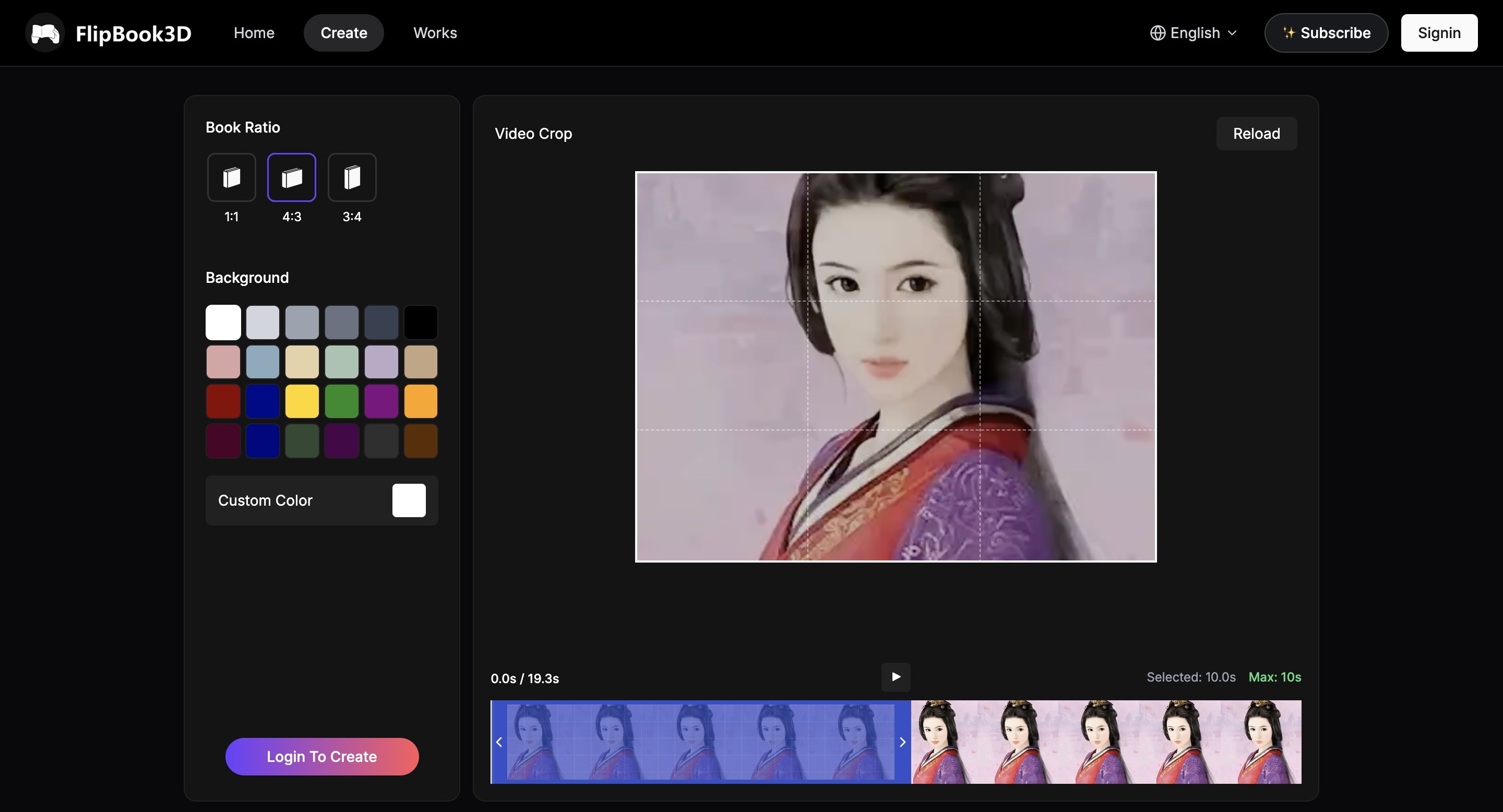Click the sparkle icon on Subscribe
Viewport: 1503px width, 812px height.
(1289, 33)
